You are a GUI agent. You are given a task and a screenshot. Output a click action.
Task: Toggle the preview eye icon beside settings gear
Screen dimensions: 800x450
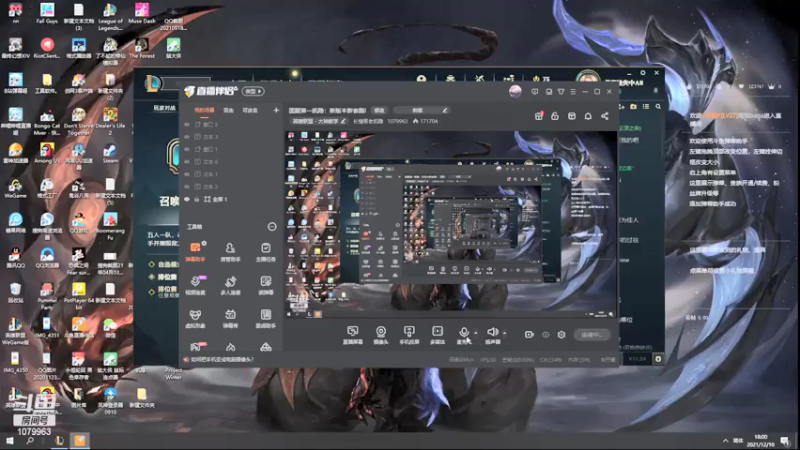point(545,335)
